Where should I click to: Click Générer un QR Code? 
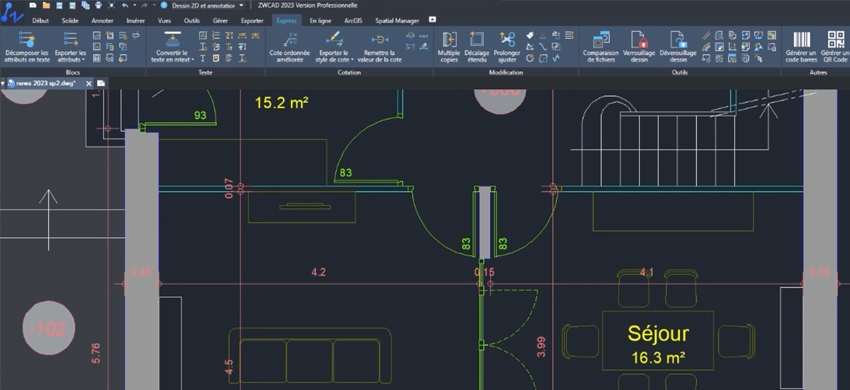(x=835, y=47)
